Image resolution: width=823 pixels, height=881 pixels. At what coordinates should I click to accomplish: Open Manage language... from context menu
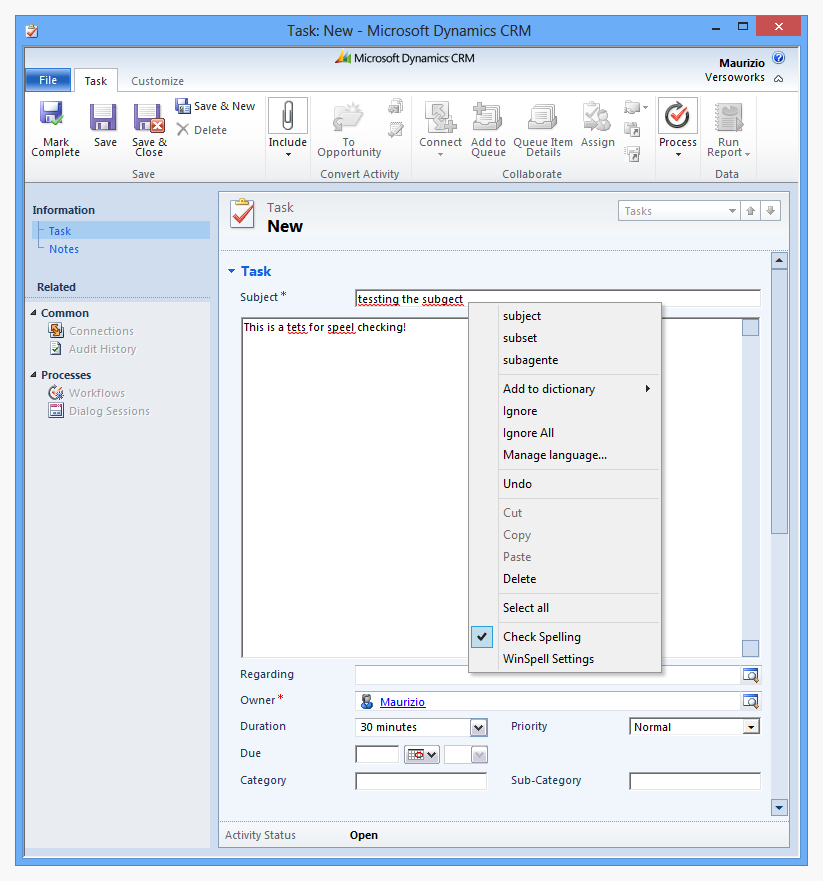[564, 455]
